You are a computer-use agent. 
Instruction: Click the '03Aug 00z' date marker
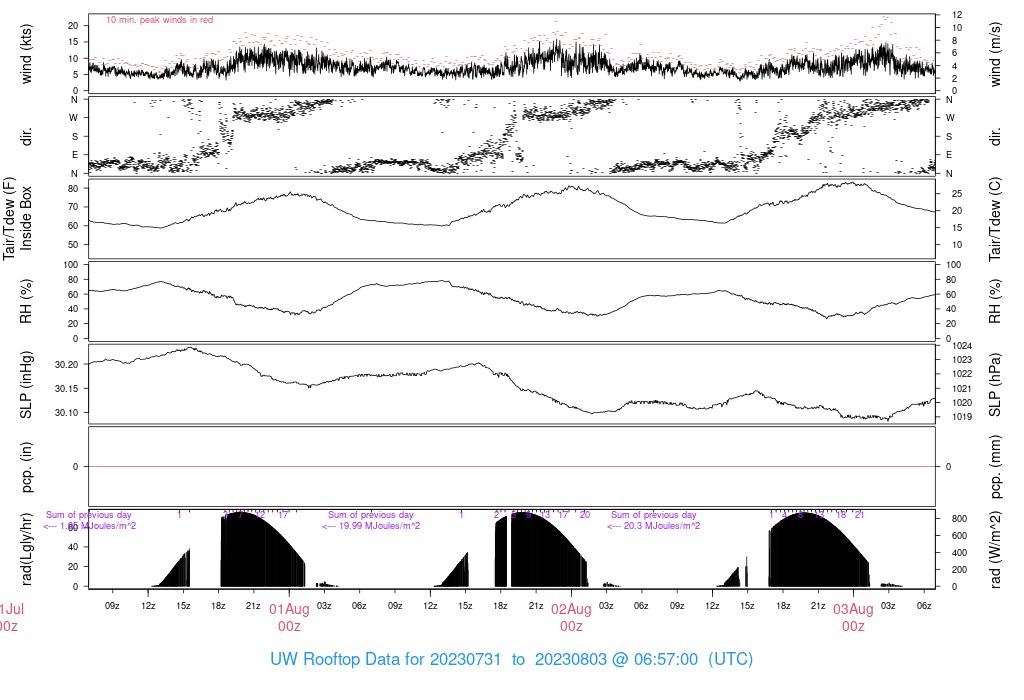[853, 618]
